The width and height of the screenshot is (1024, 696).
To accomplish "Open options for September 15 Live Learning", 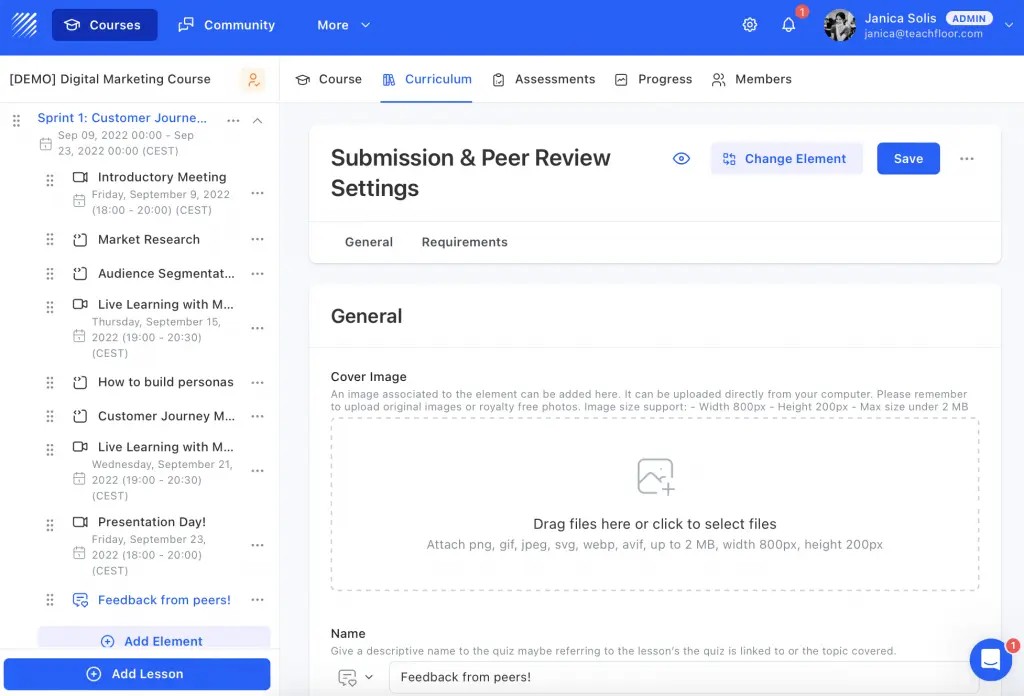I will 257,328.
